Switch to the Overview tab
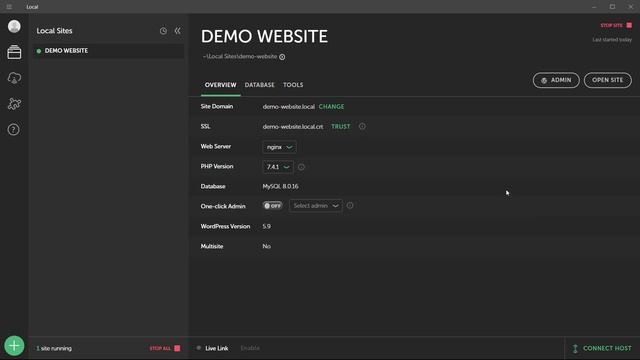The image size is (640, 360). coord(220,85)
